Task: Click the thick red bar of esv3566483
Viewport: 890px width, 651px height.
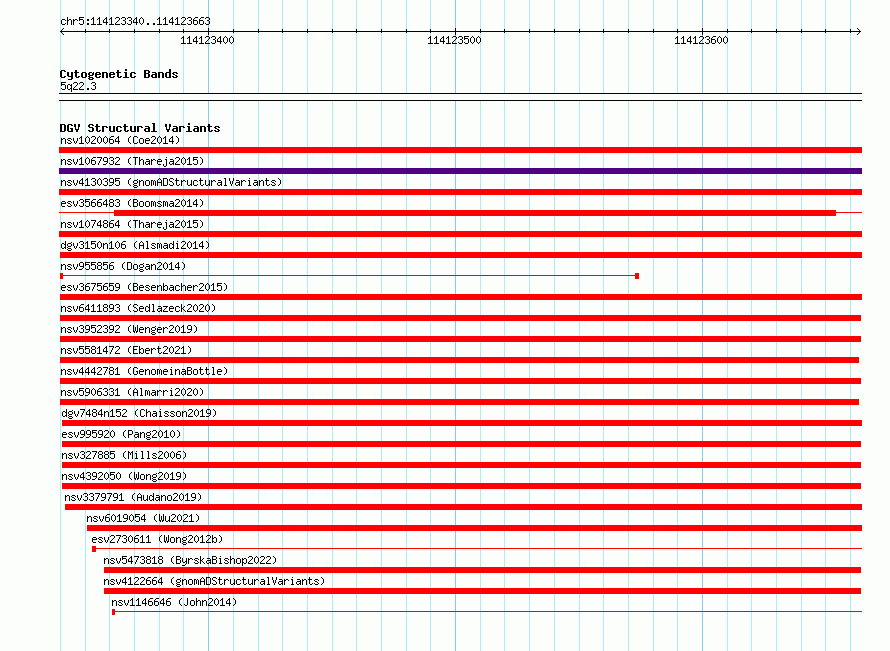Action: point(475,213)
